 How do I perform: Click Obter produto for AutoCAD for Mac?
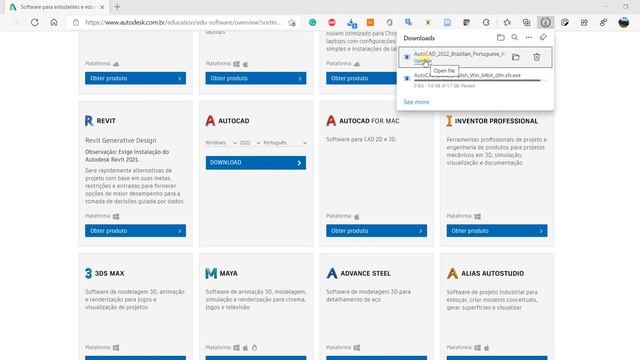[376, 231]
